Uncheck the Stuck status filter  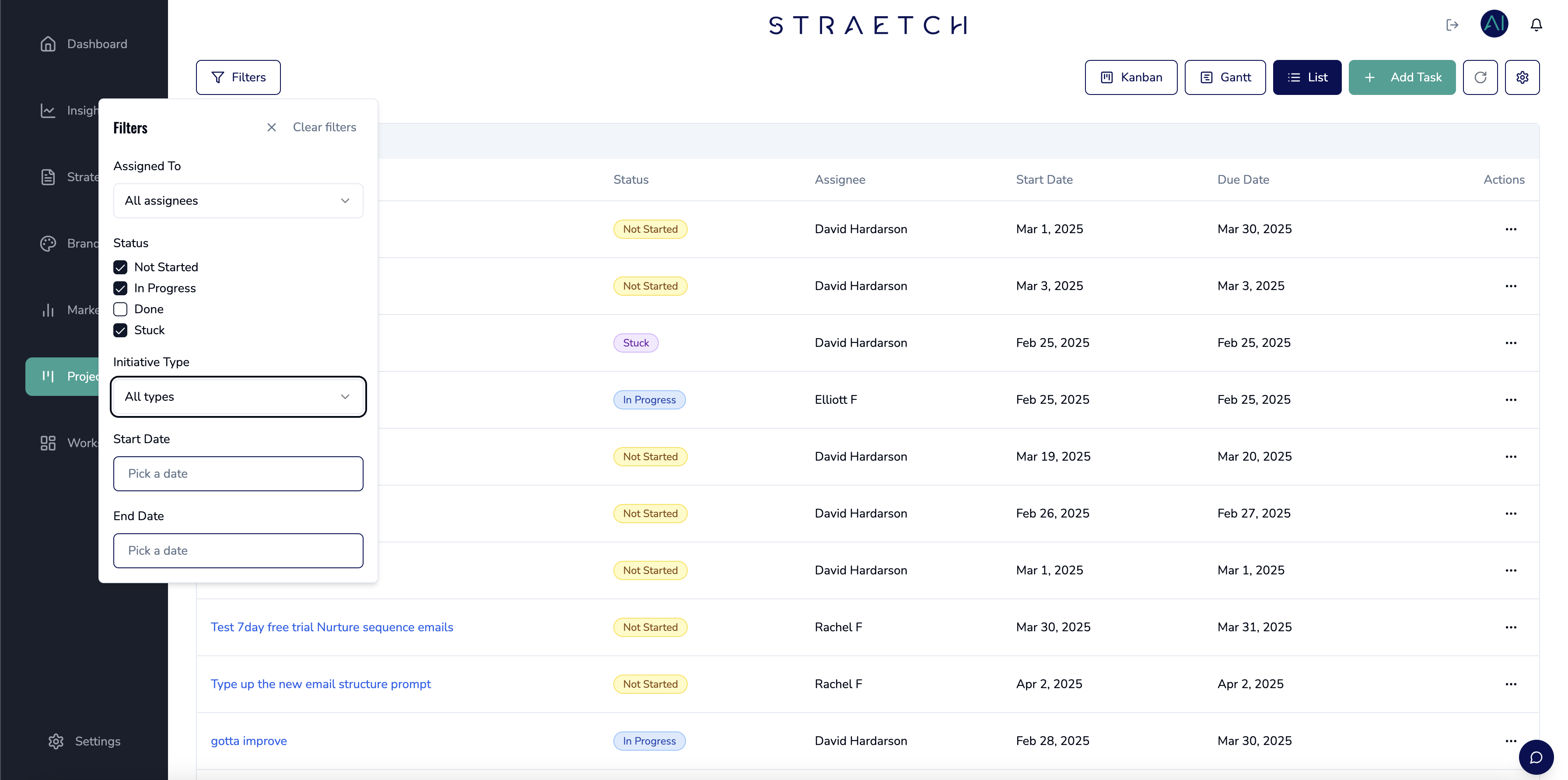tap(120, 330)
